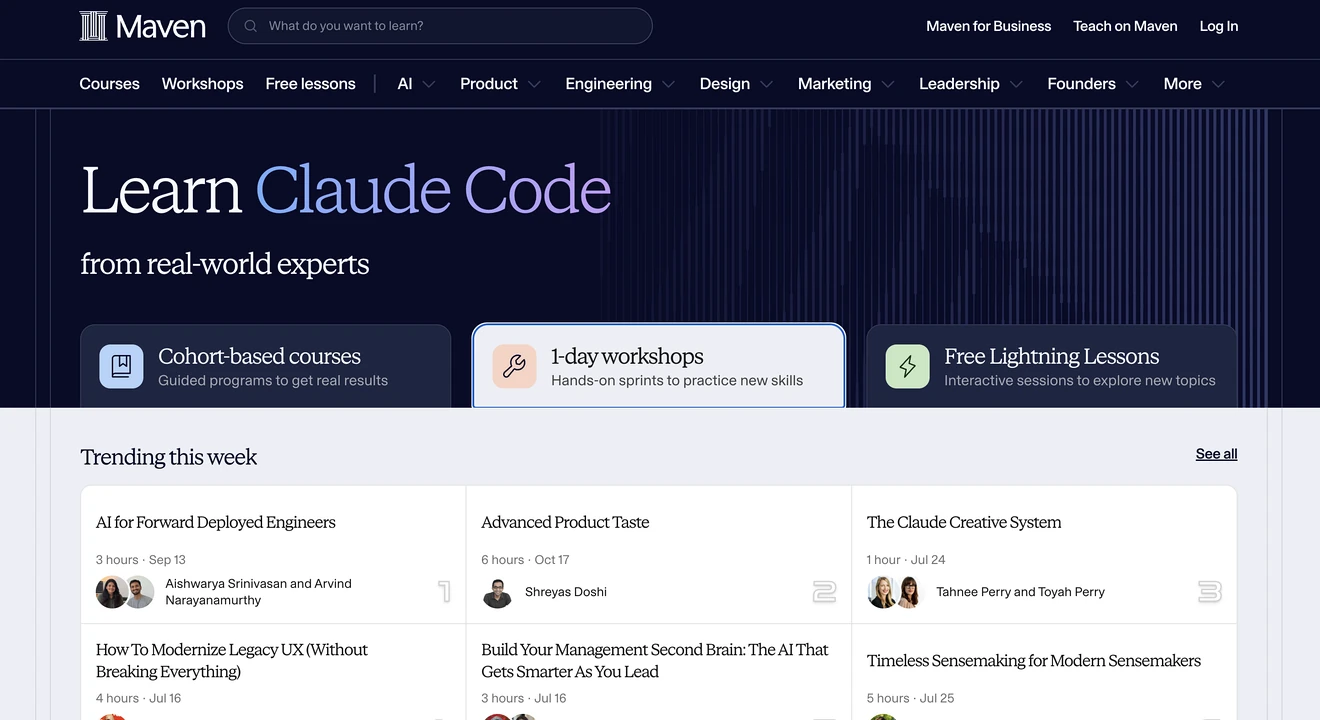
Task: Click 'Aishwarya Srinivasan and Arvind Narayanamurthy' text
Action: tap(259, 592)
